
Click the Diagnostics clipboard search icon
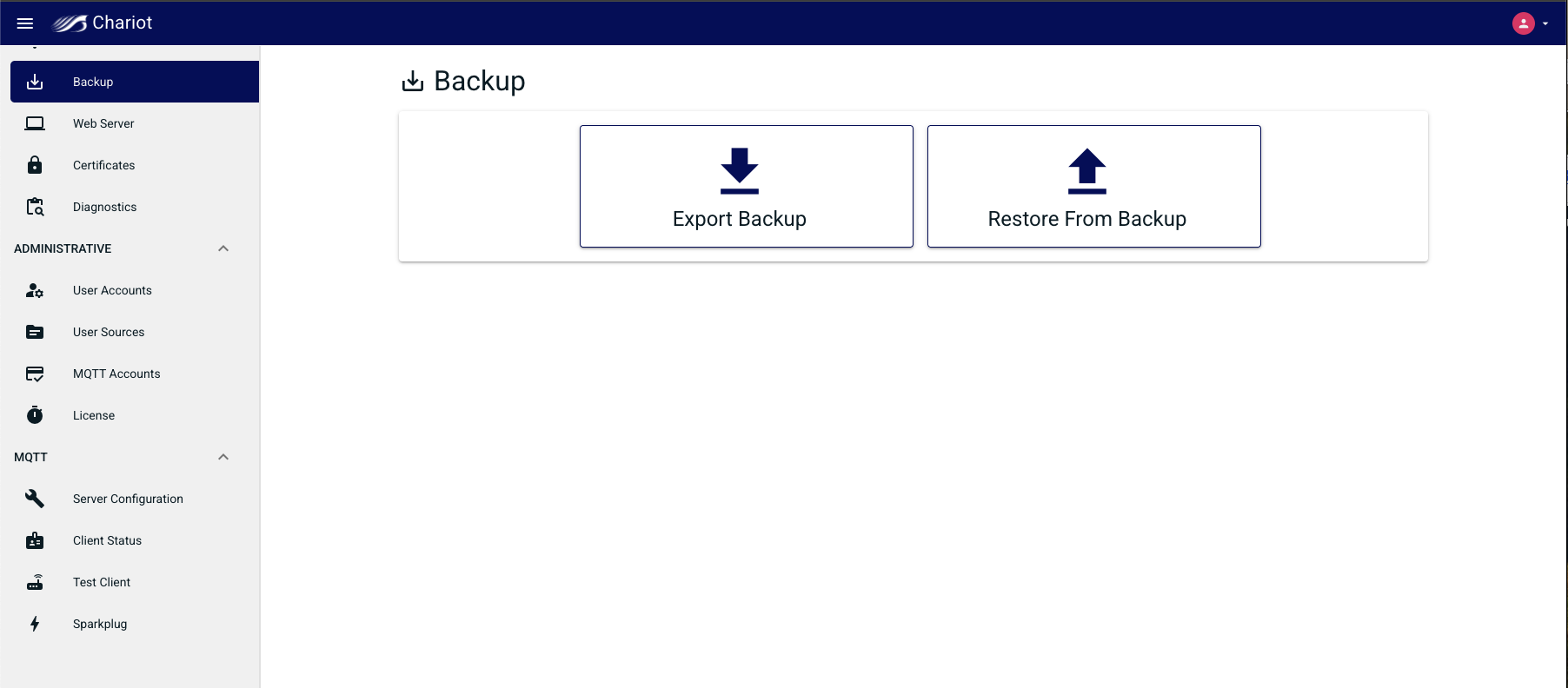click(x=35, y=207)
